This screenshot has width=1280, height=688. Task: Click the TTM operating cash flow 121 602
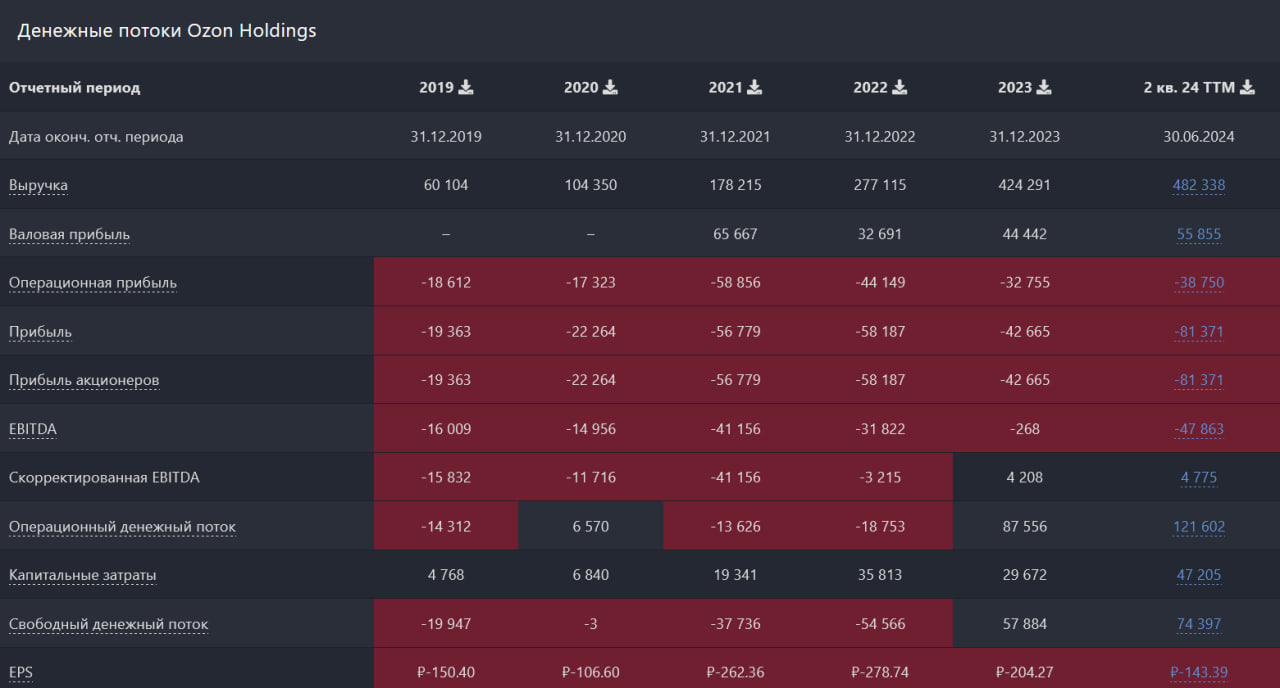(1198, 527)
